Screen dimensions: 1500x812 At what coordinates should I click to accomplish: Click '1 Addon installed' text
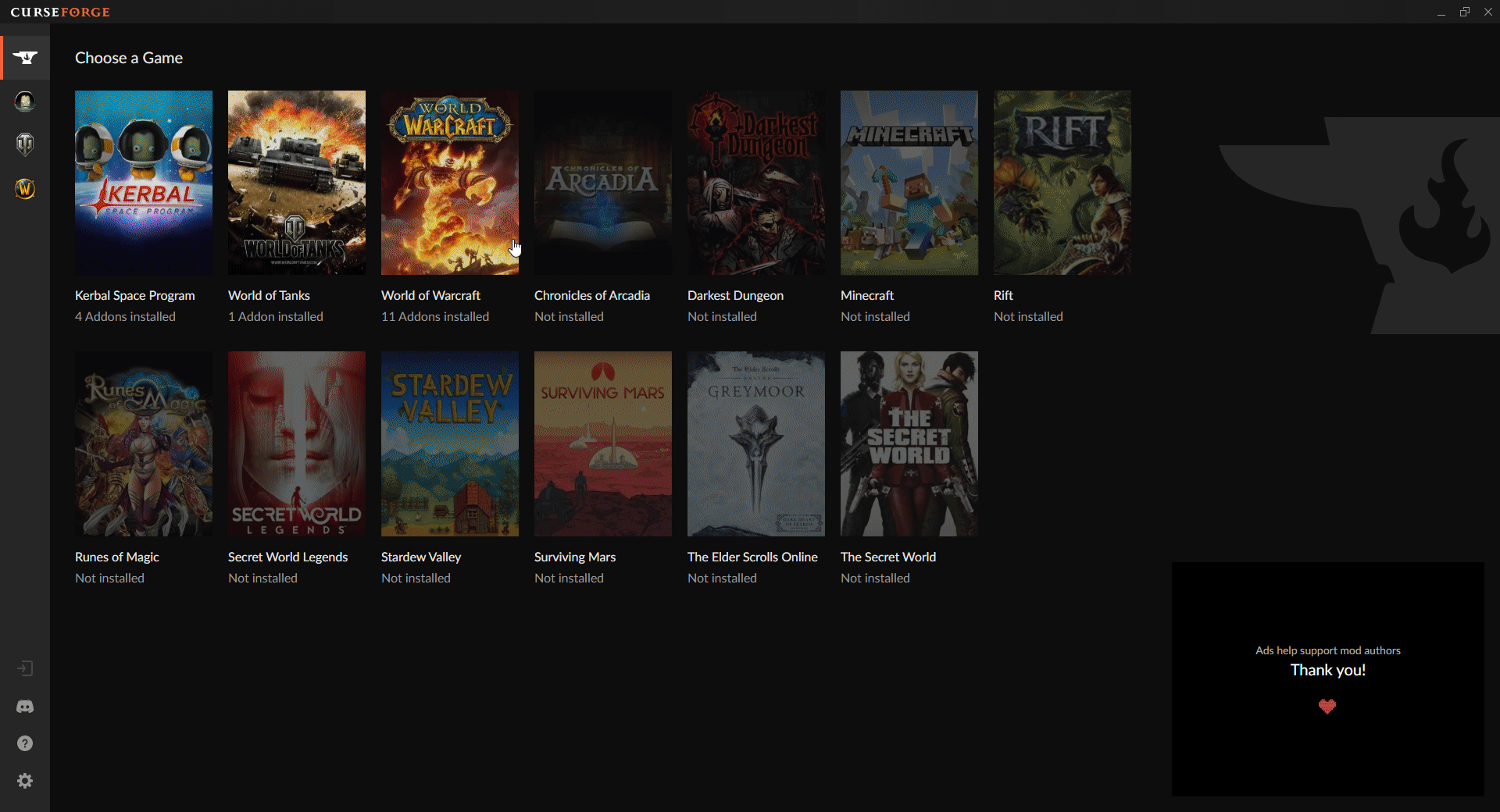pyautogui.click(x=276, y=317)
